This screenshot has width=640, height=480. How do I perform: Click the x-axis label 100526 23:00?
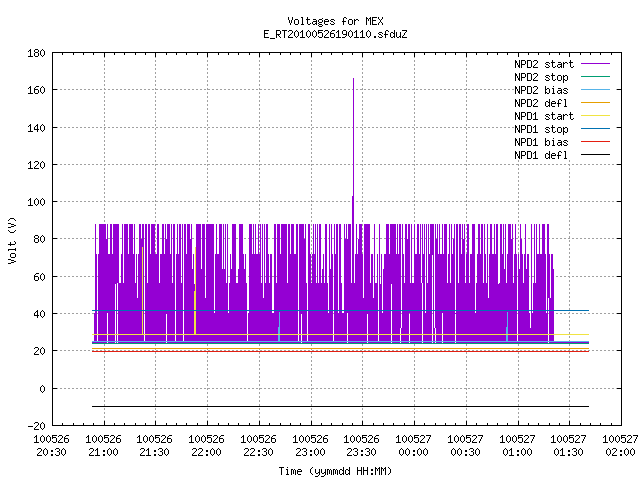311,446
